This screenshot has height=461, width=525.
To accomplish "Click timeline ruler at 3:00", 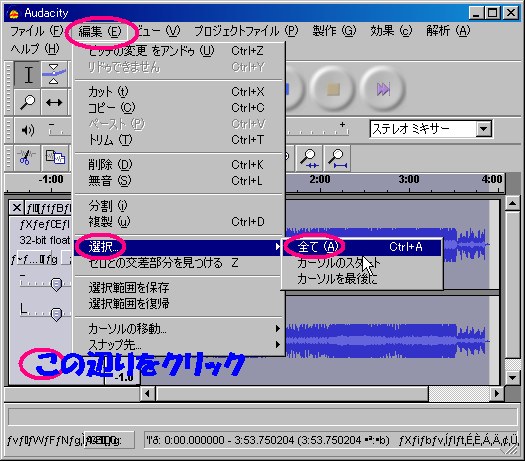I will click(409, 179).
